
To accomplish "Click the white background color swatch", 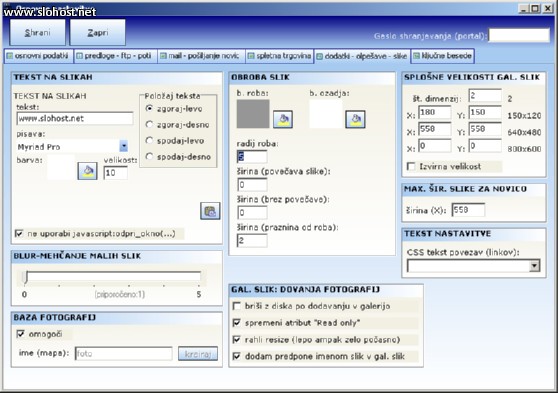I will [x=326, y=114].
